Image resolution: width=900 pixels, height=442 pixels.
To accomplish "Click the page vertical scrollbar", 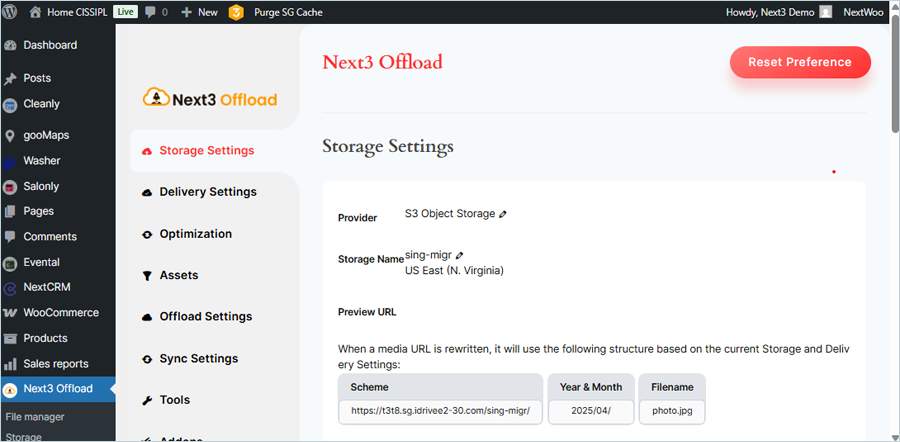I will (893, 80).
